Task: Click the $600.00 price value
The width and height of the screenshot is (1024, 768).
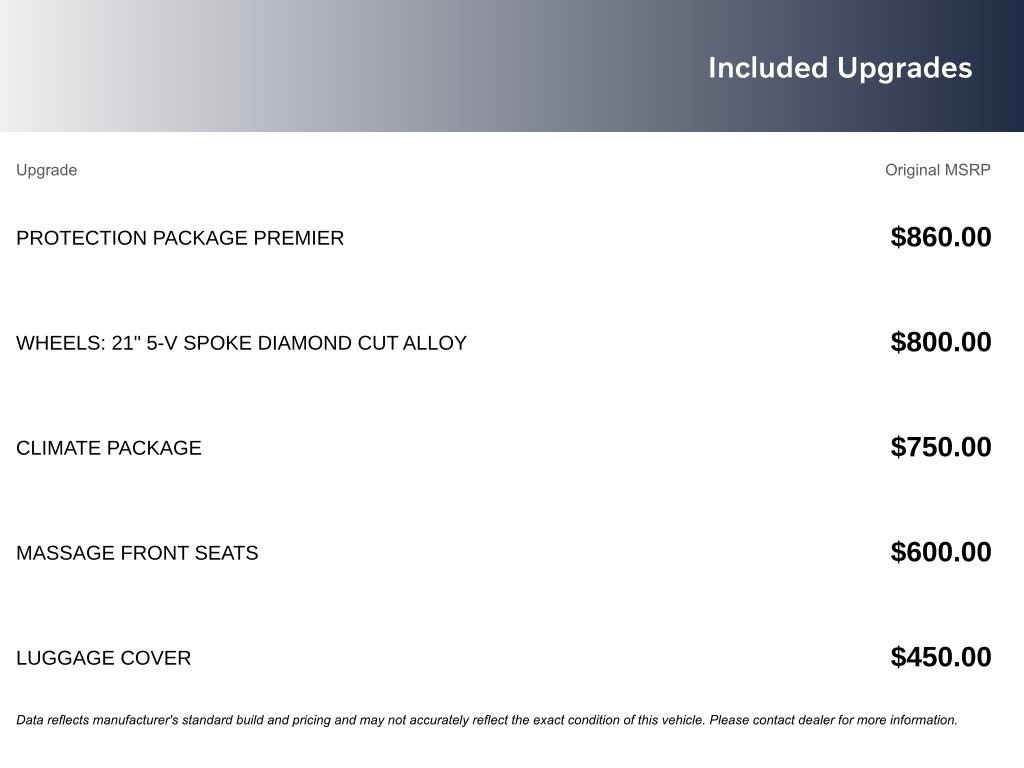Action: [x=940, y=552]
